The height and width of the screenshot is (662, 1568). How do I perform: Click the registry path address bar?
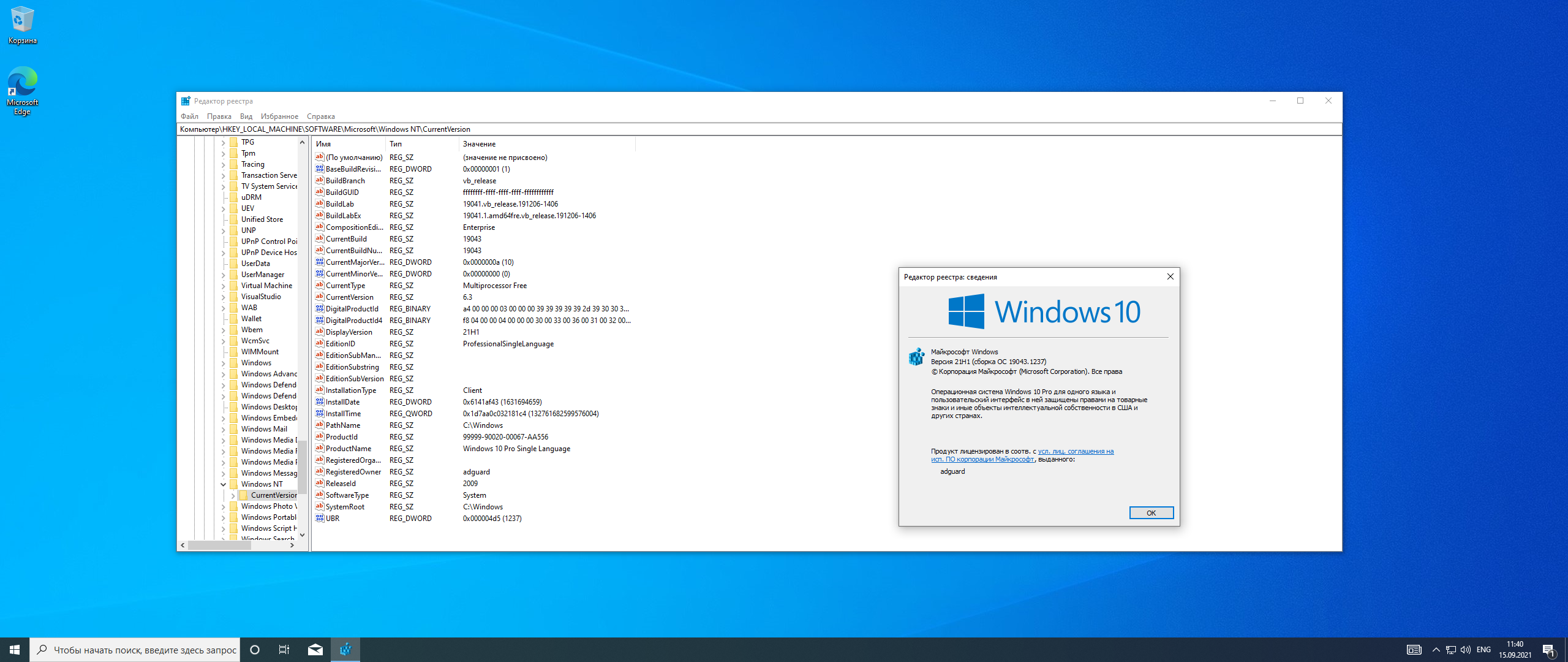click(759, 129)
